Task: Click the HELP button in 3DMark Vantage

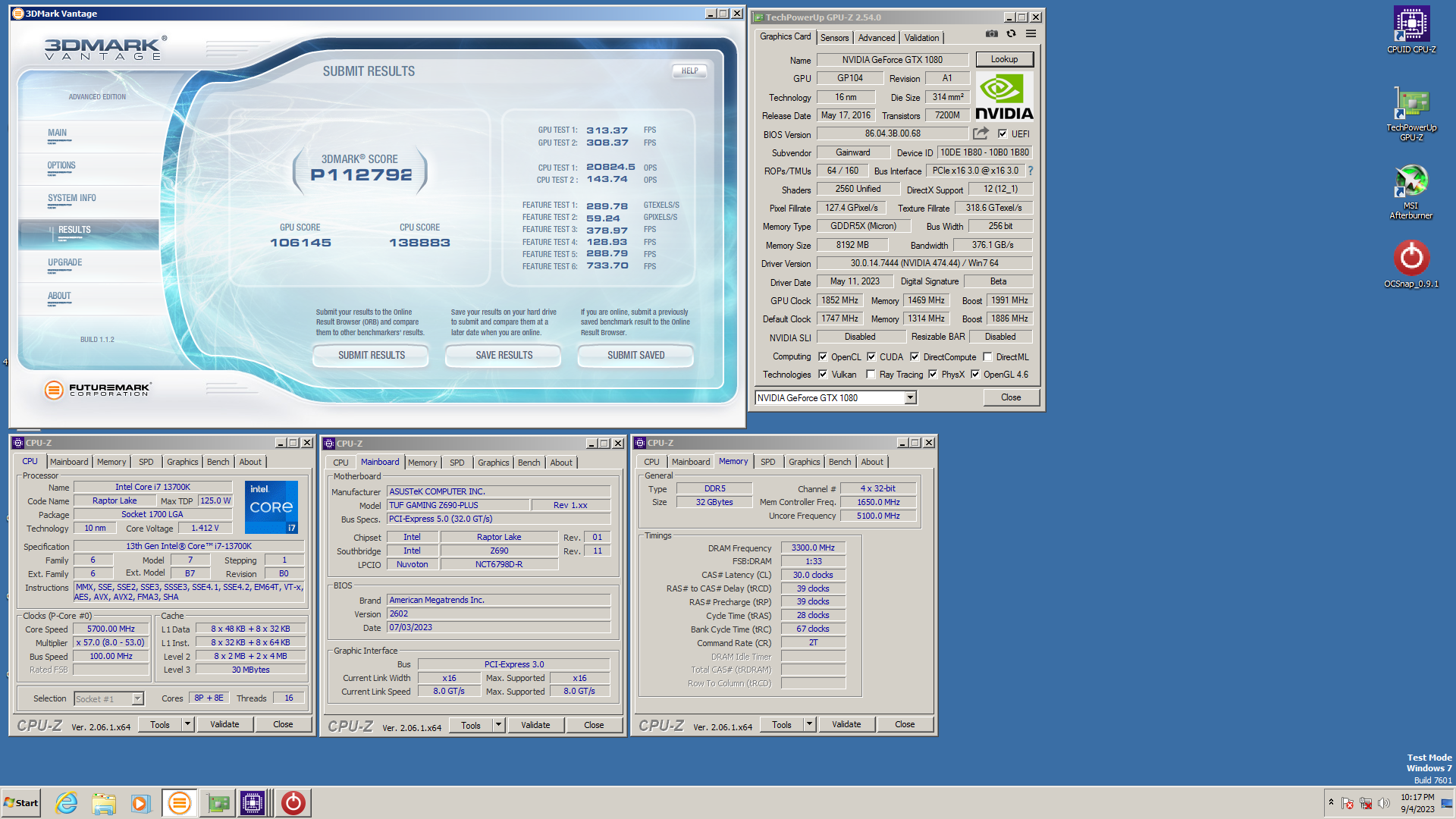Action: coord(689,71)
